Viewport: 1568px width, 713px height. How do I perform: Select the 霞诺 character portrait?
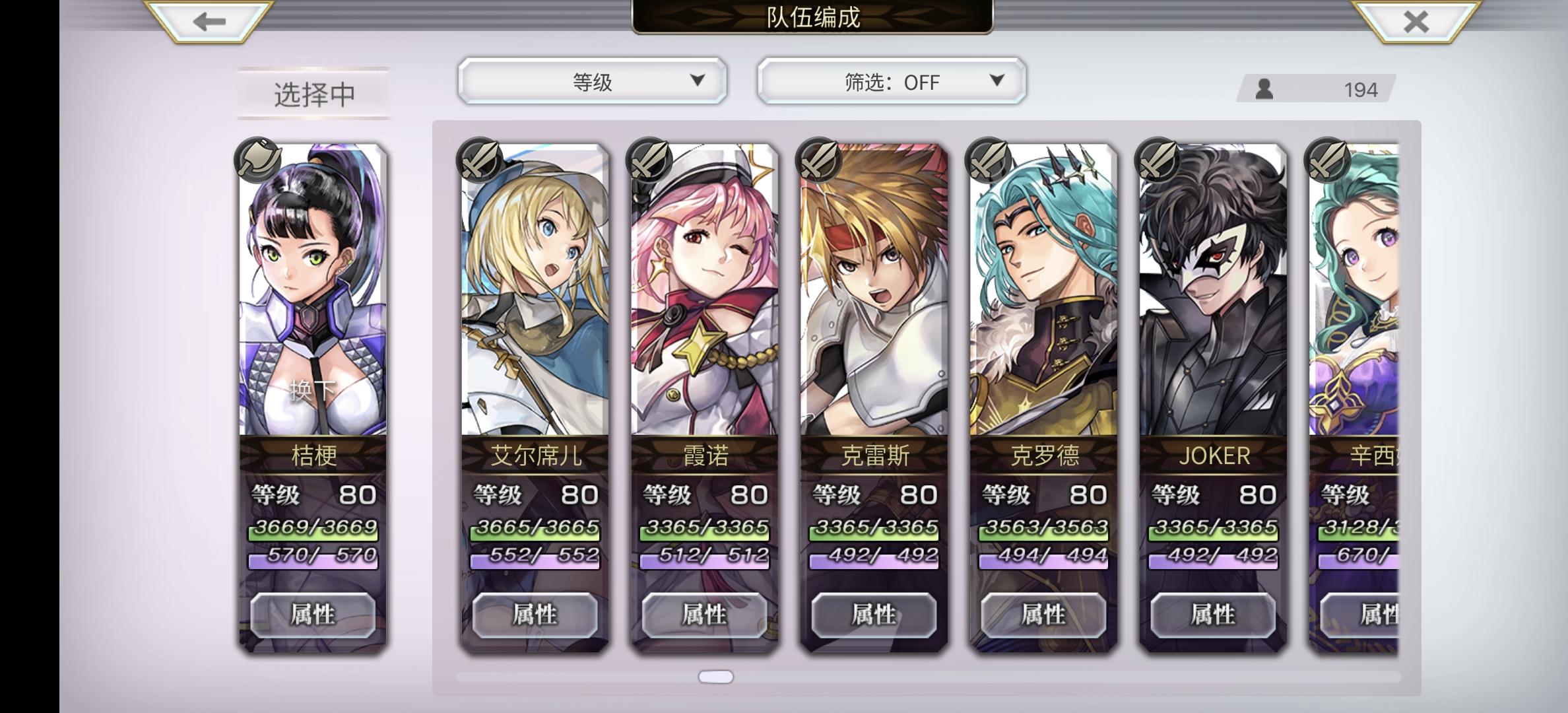click(x=705, y=290)
